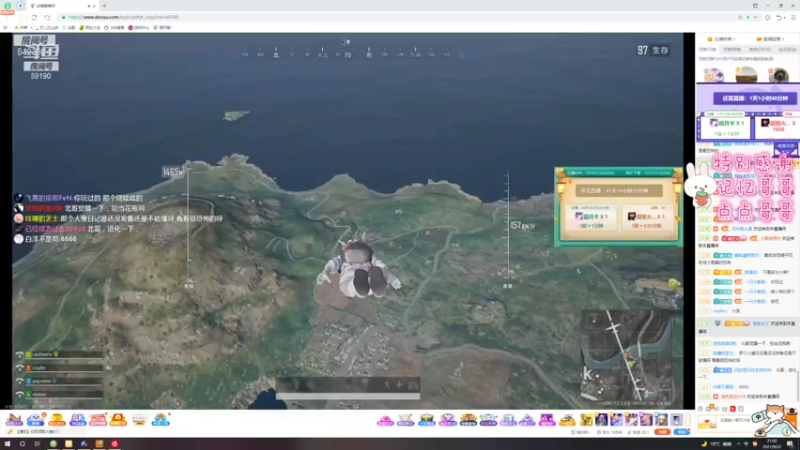The width and height of the screenshot is (800, 450).
Task: Toggle spectate eye for teammate 3
Action: [19, 381]
